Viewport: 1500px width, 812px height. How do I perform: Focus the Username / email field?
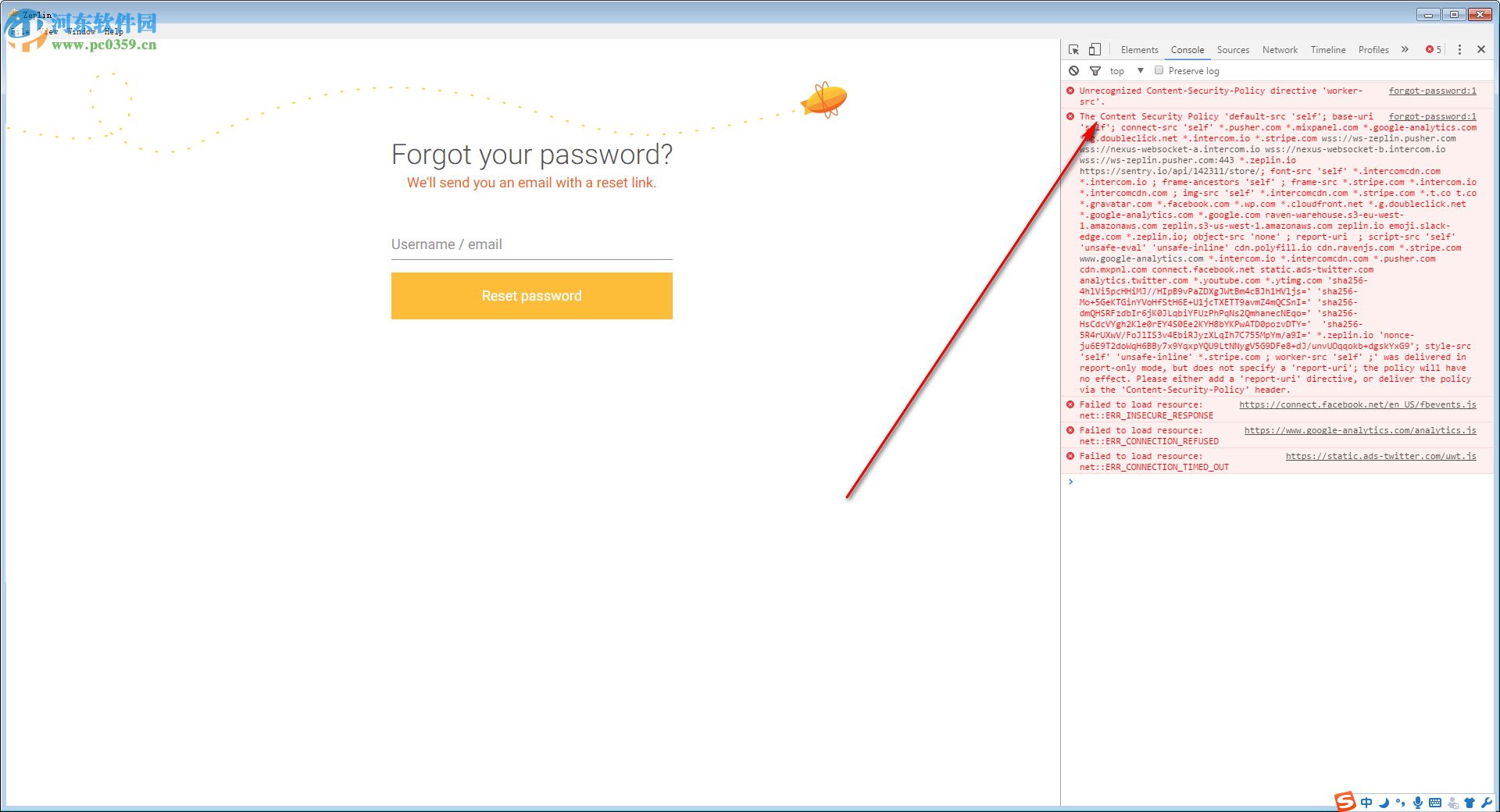[531, 244]
